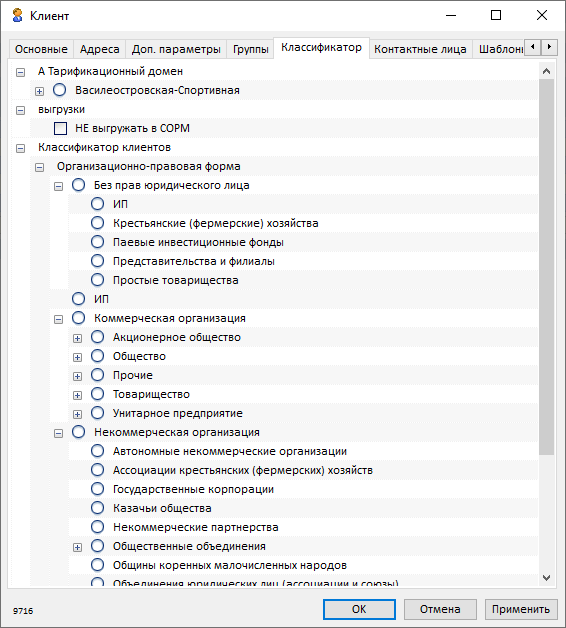Click the vertical scrollbar thumb
Viewport: 566px width, 628px height.
(x=546, y=267)
